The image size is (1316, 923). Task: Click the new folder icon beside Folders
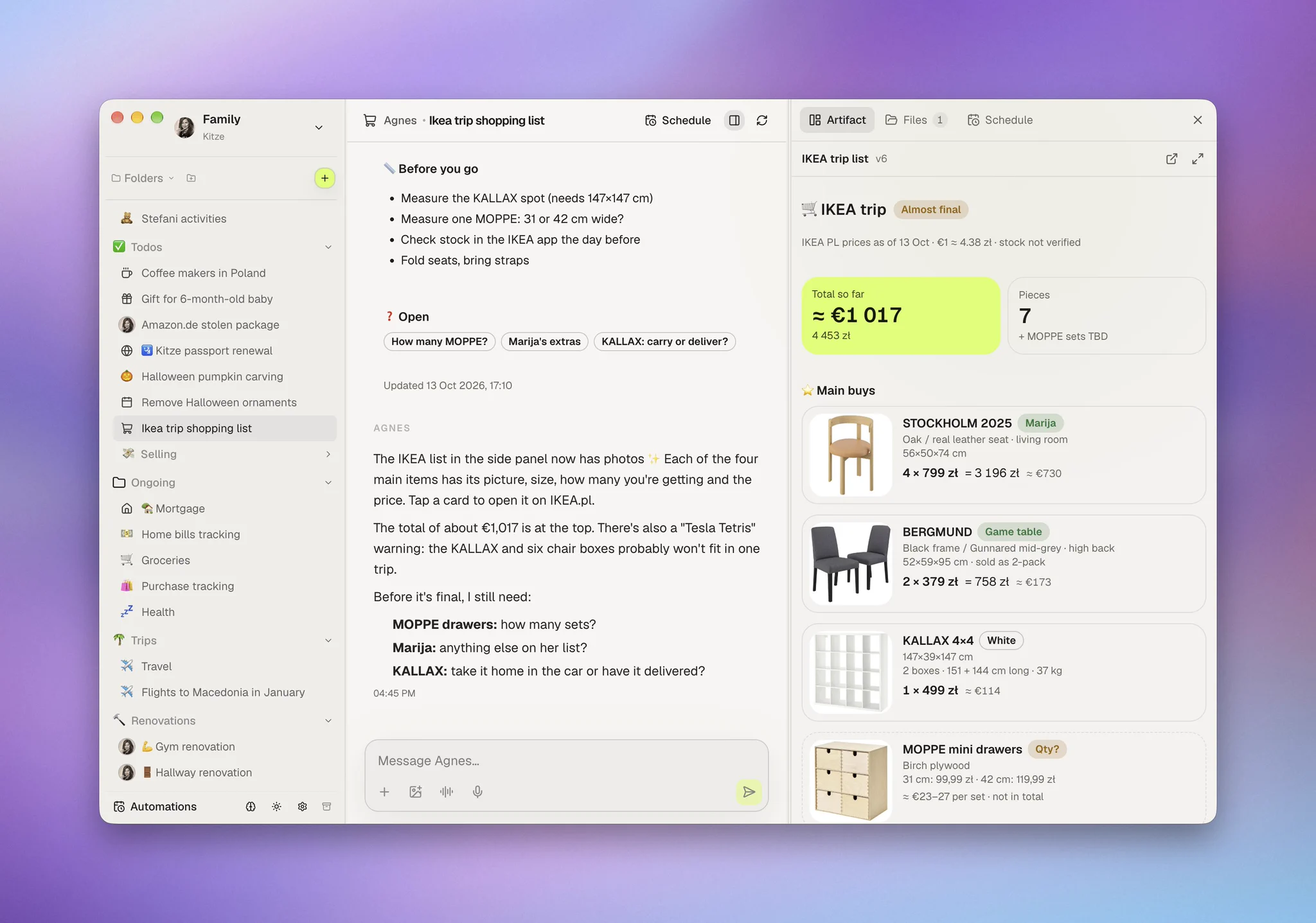click(191, 178)
